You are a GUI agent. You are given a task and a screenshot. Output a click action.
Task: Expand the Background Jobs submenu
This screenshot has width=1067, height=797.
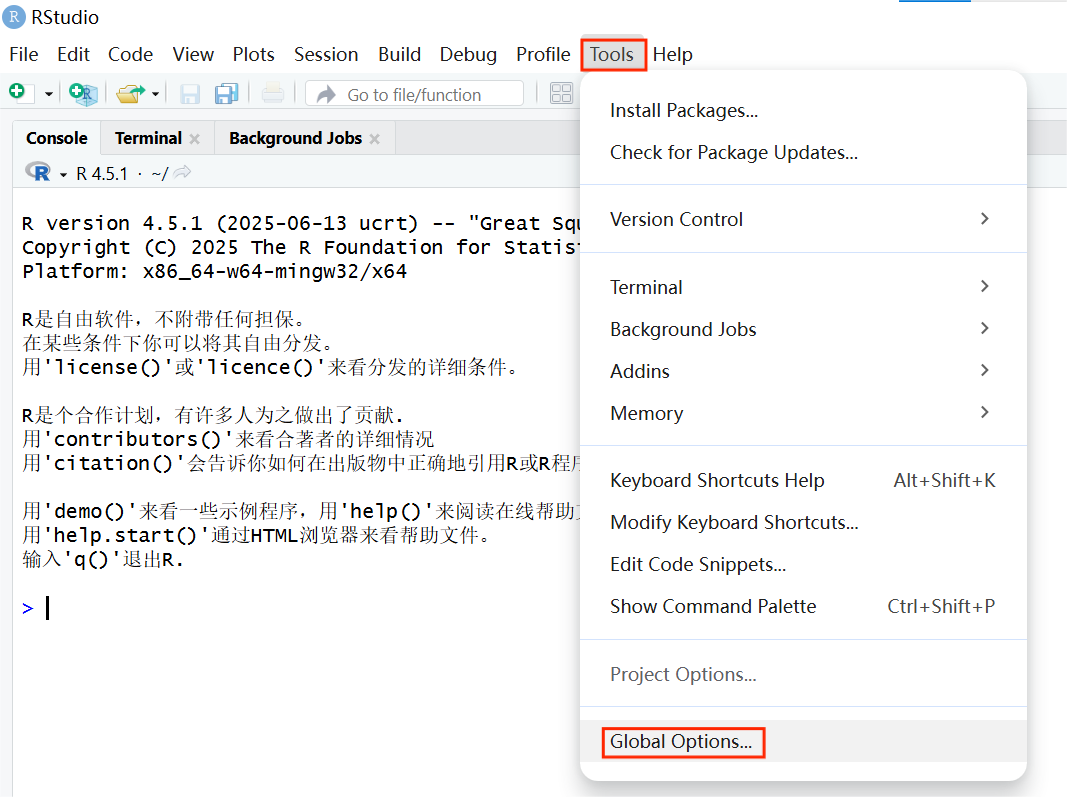point(803,329)
